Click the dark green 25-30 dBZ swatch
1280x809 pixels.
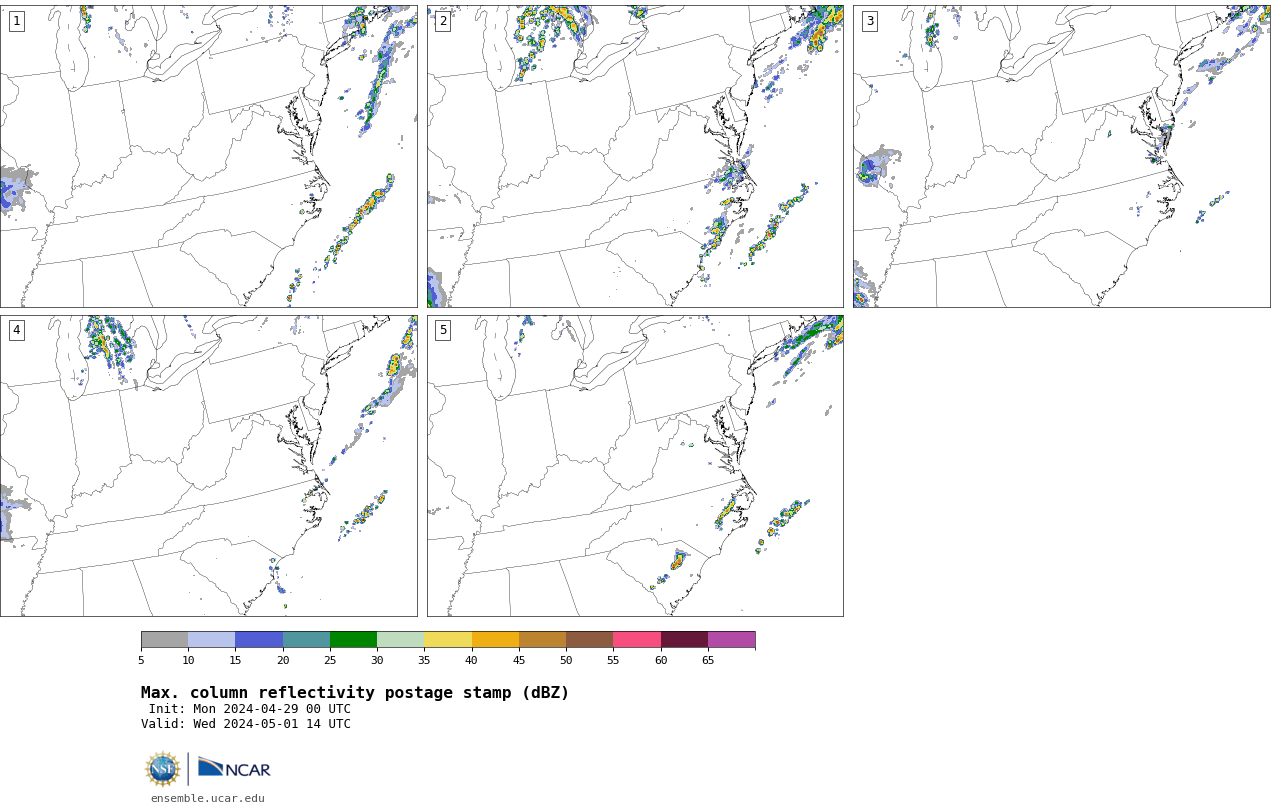tap(353, 640)
